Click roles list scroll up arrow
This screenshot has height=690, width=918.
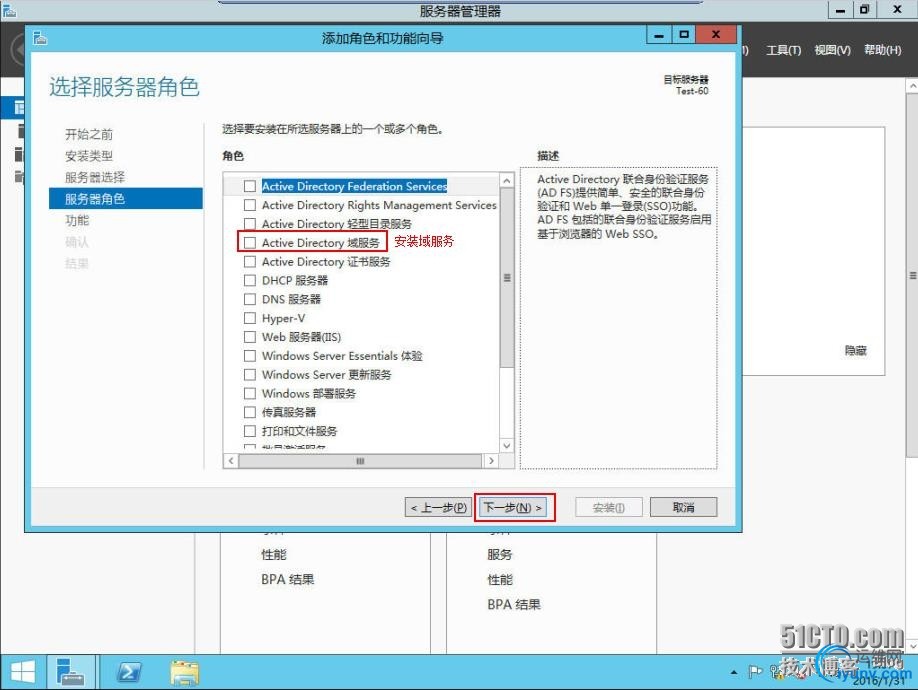tap(507, 180)
